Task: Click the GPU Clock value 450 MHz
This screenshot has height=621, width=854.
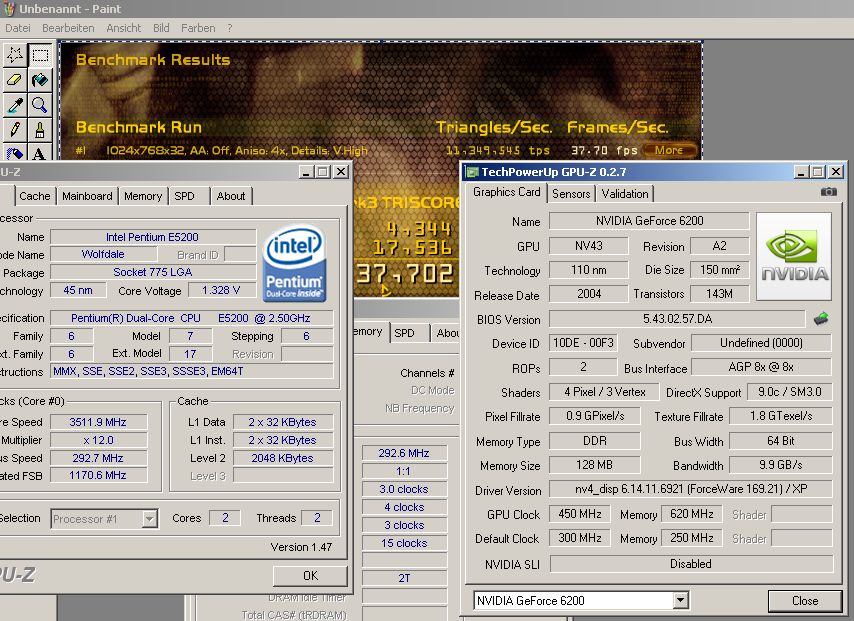Action: point(580,514)
